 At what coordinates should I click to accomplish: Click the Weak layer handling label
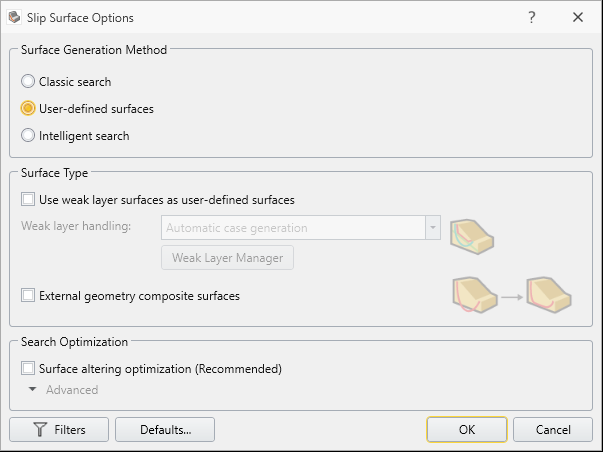pos(76,226)
